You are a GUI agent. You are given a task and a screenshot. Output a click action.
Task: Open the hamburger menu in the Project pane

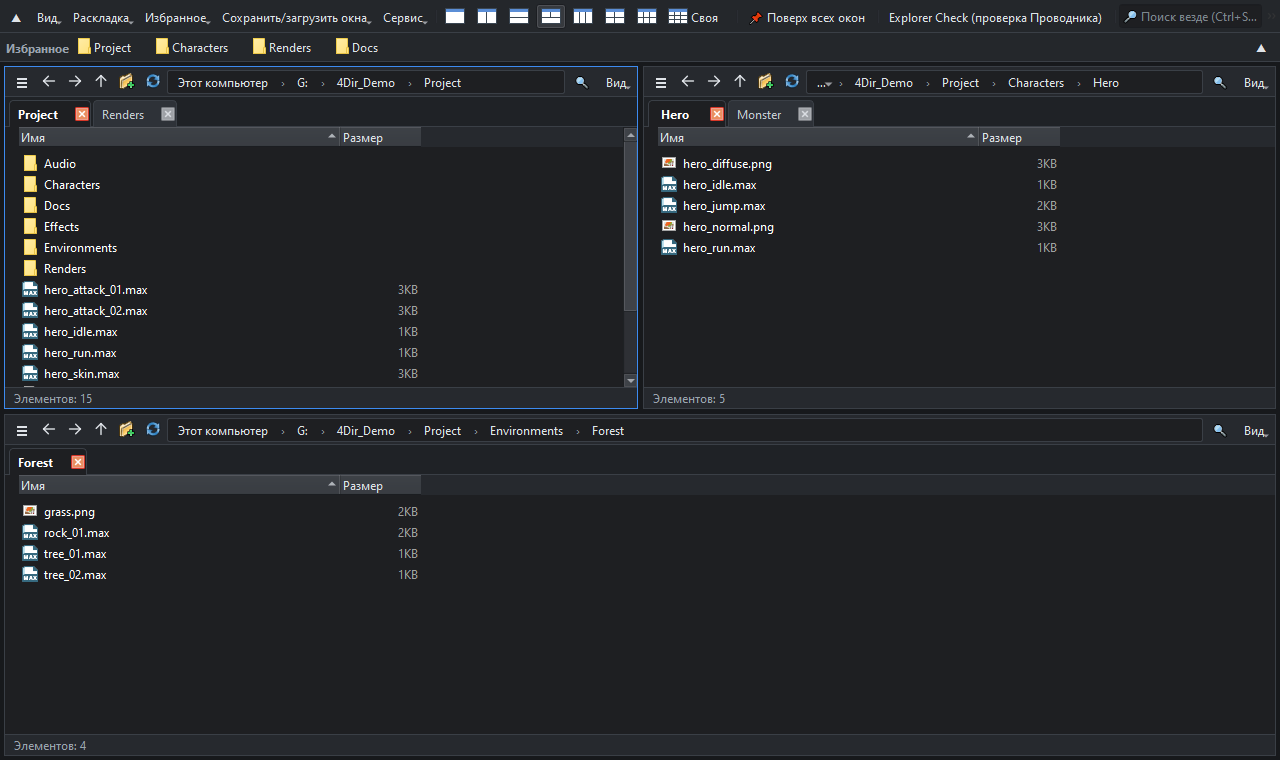(x=22, y=82)
